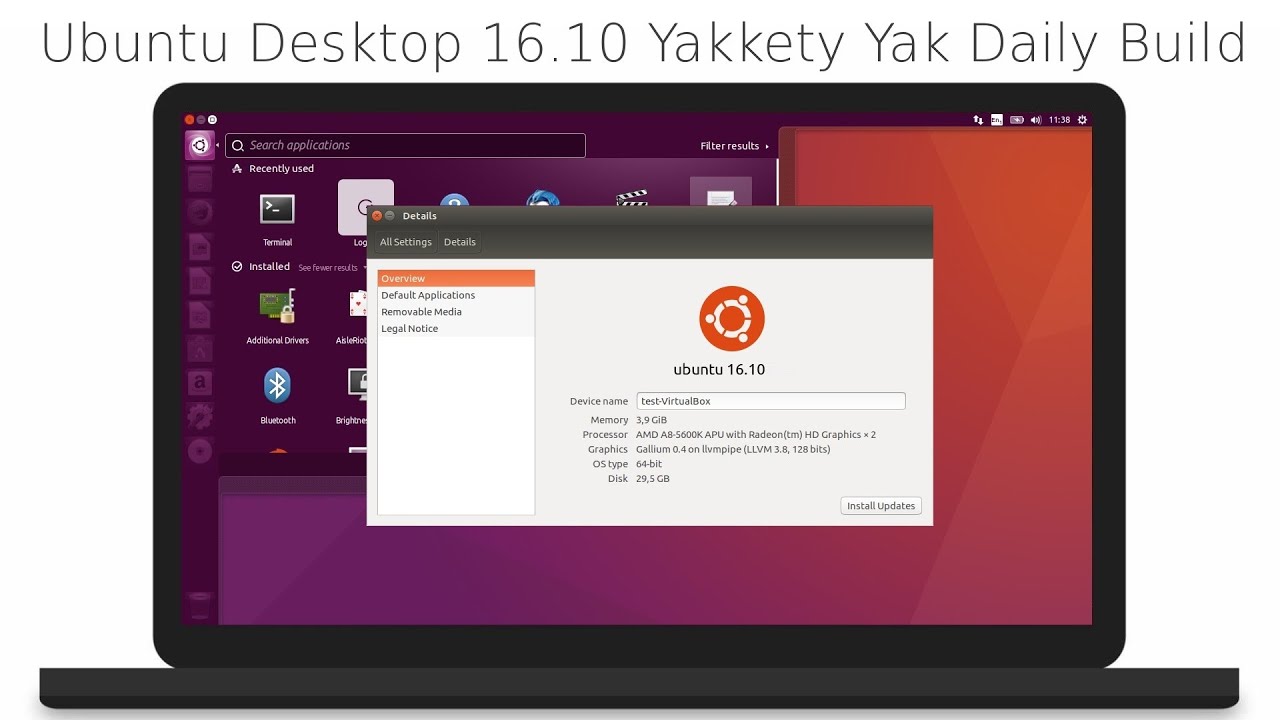Click the Recently used heading

[x=281, y=169]
